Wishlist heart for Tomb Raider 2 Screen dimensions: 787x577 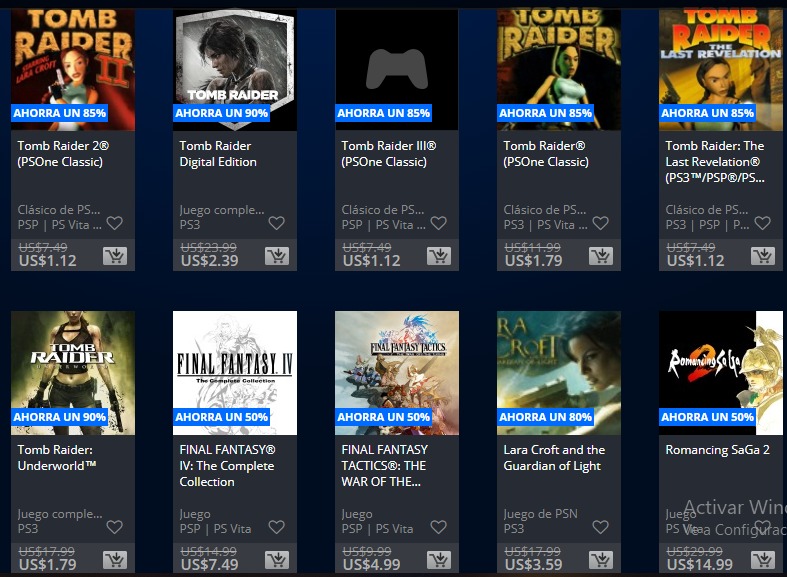point(114,223)
